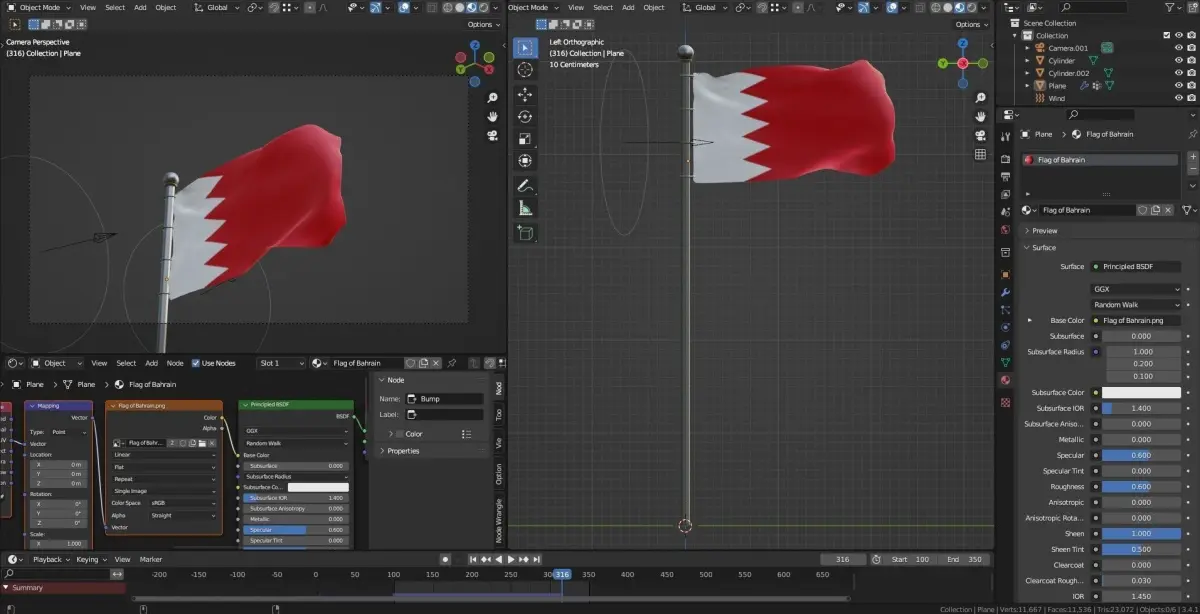Viewport: 1200px width, 614px height.
Task: Open the Material properties tab icon
Action: [x=1005, y=380]
